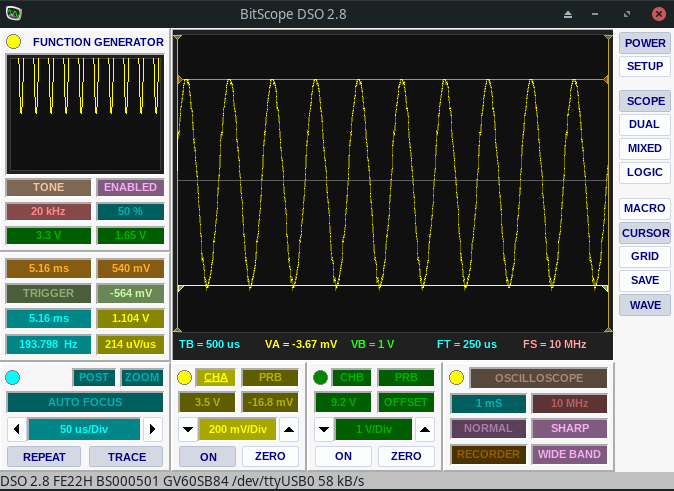This screenshot has width=674, height=491.
Task: Open the TONE waveform type selector
Action: coord(49,187)
